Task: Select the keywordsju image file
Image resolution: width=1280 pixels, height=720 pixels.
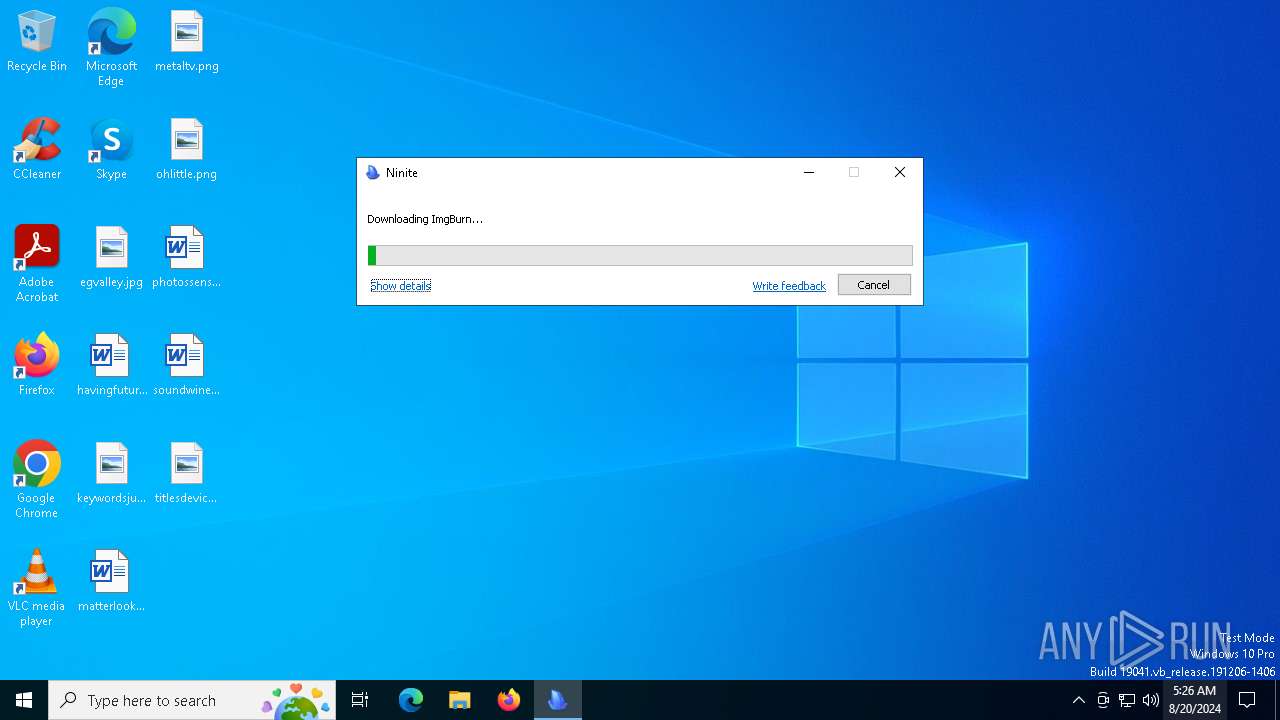Action: pyautogui.click(x=111, y=474)
